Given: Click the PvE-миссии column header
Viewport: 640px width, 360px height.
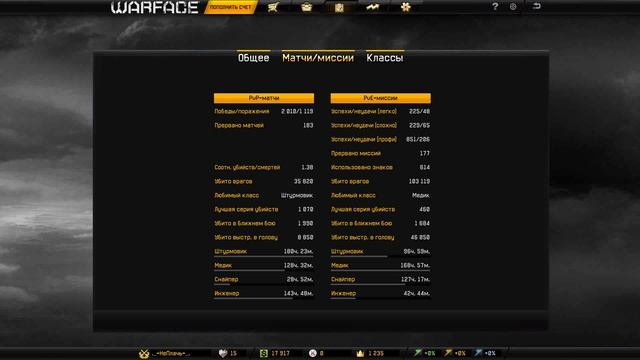Looking at the screenshot, I should 380,98.
